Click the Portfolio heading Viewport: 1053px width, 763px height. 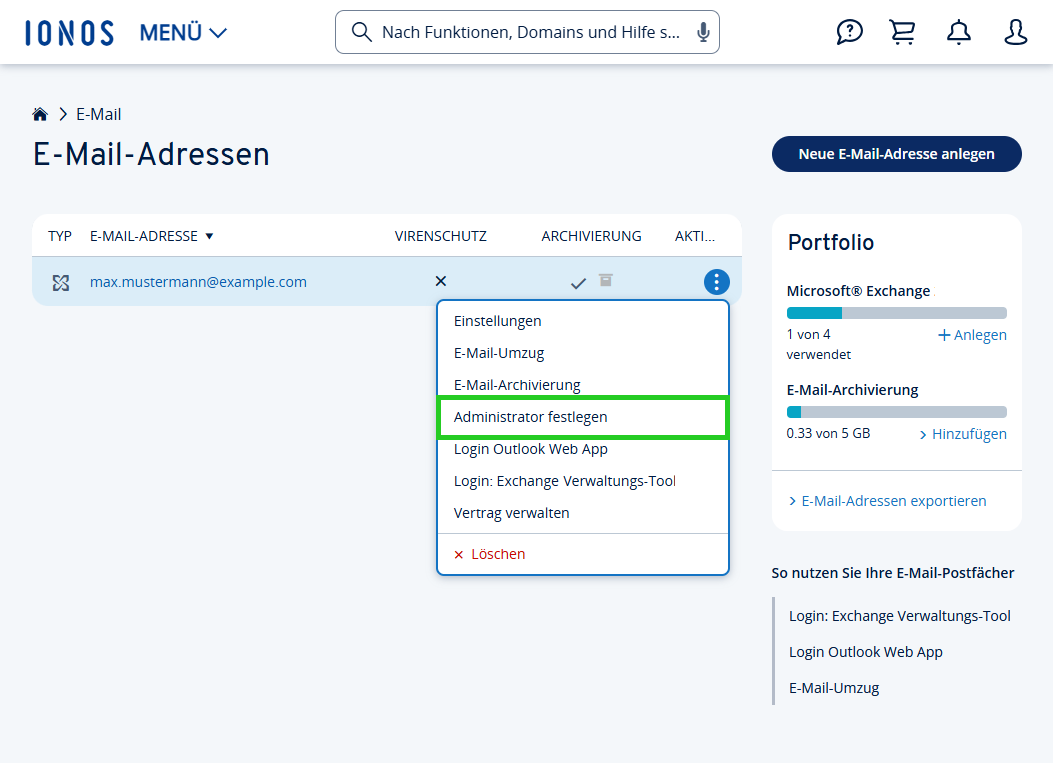[x=831, y=242]
